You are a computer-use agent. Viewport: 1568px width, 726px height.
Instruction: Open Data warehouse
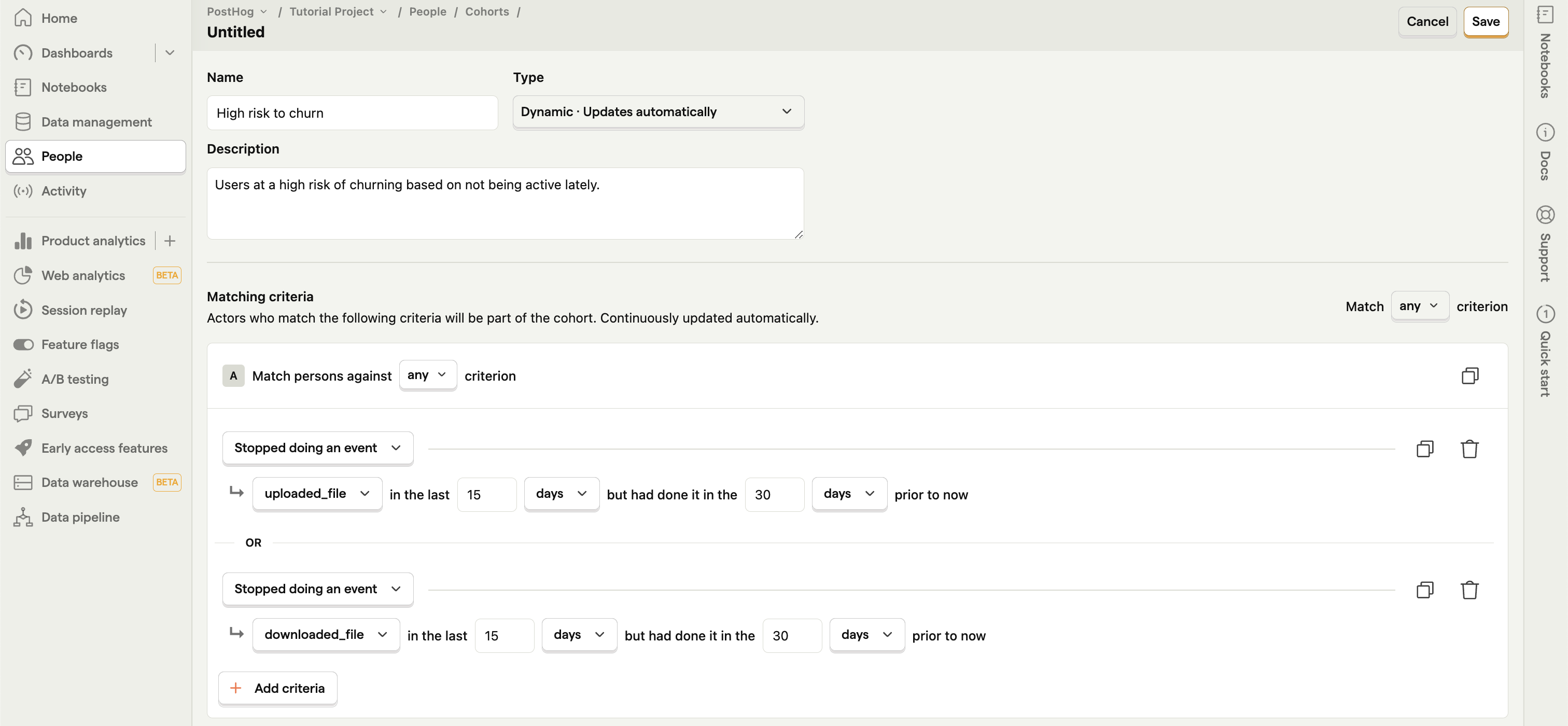tap(95, 483)
